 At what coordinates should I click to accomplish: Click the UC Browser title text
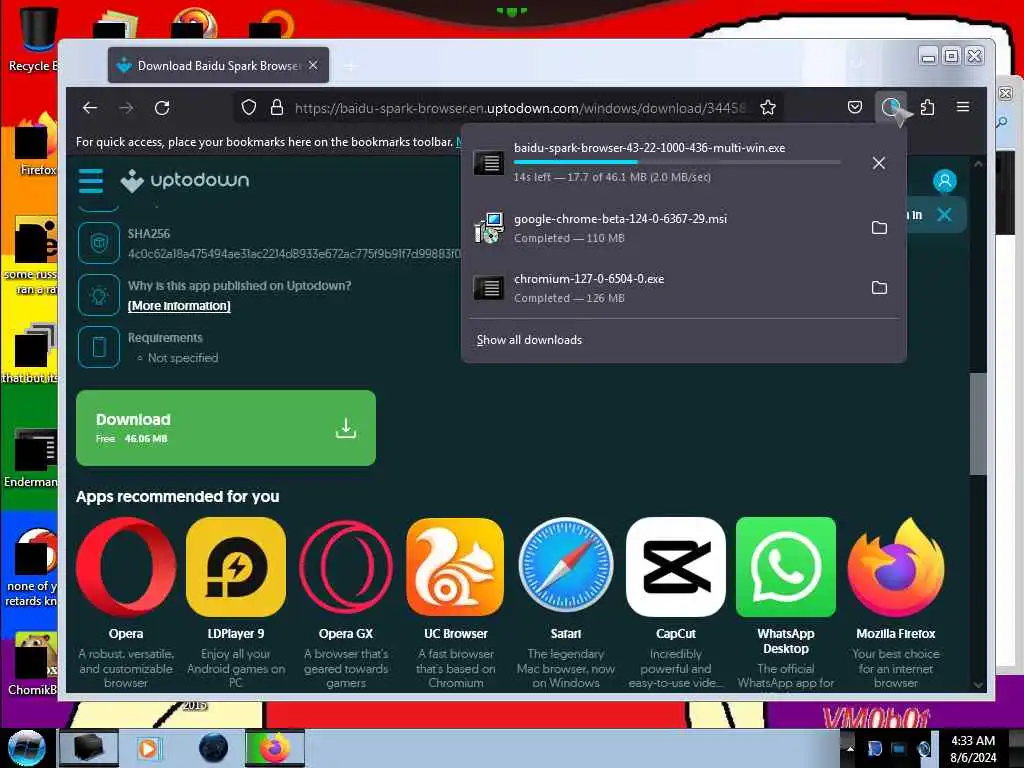coord(456,633)
